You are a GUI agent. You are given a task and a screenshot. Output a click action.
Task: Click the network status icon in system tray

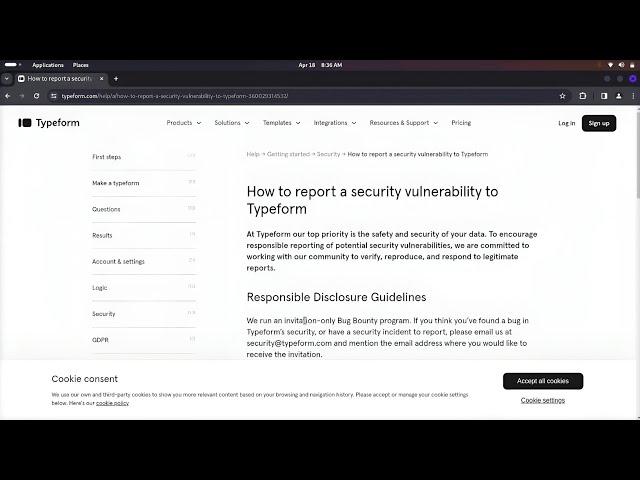pyautogui.click(x=611, y=65)
